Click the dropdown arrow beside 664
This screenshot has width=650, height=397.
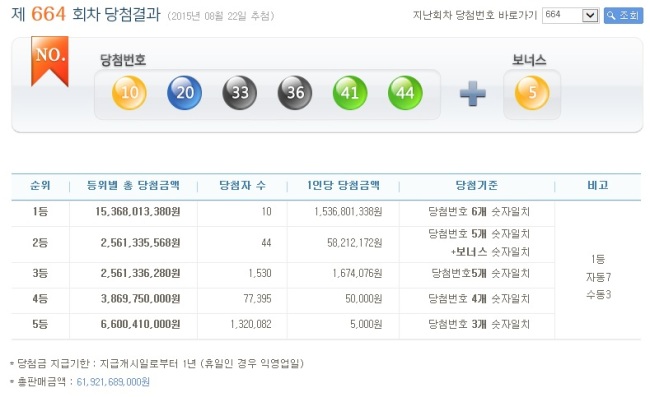pos(590,16)
